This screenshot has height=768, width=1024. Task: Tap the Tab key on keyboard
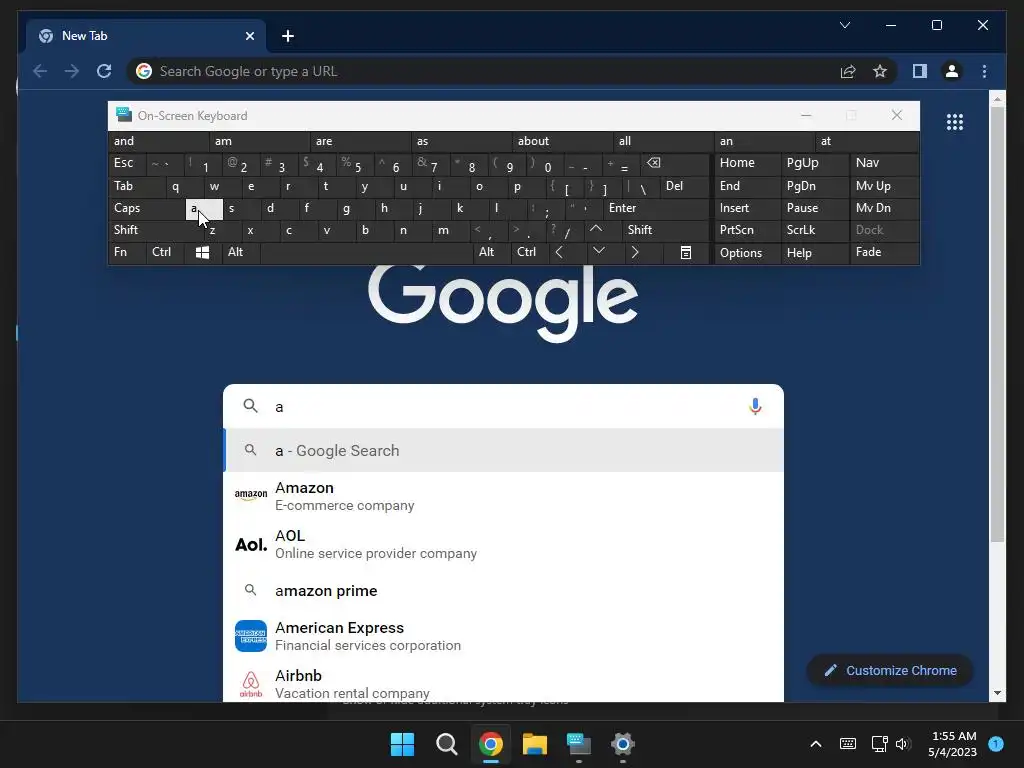tap(136, 186)
